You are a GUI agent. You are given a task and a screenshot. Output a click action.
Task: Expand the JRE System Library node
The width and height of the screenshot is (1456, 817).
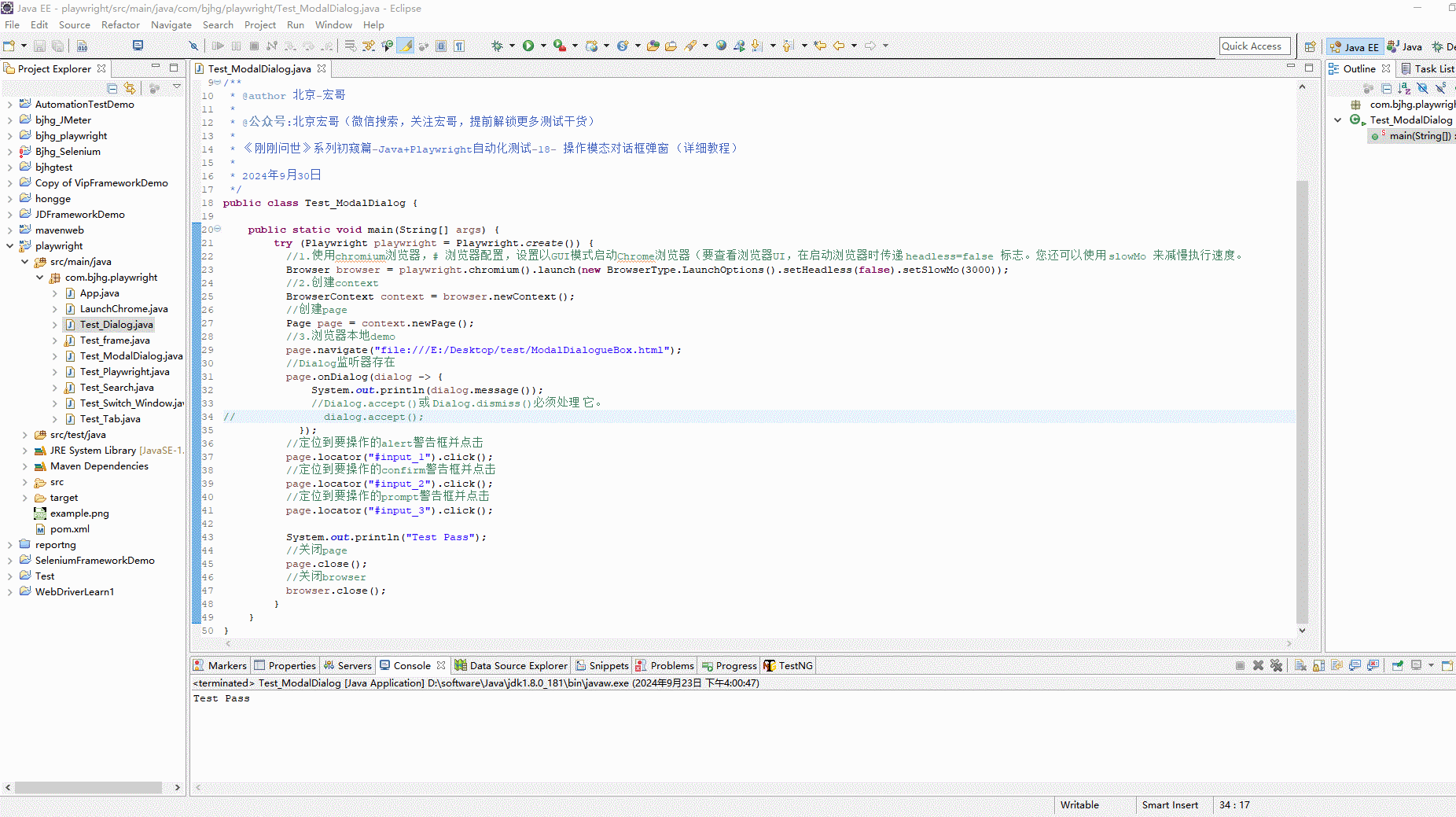click(x=24, y=451)
